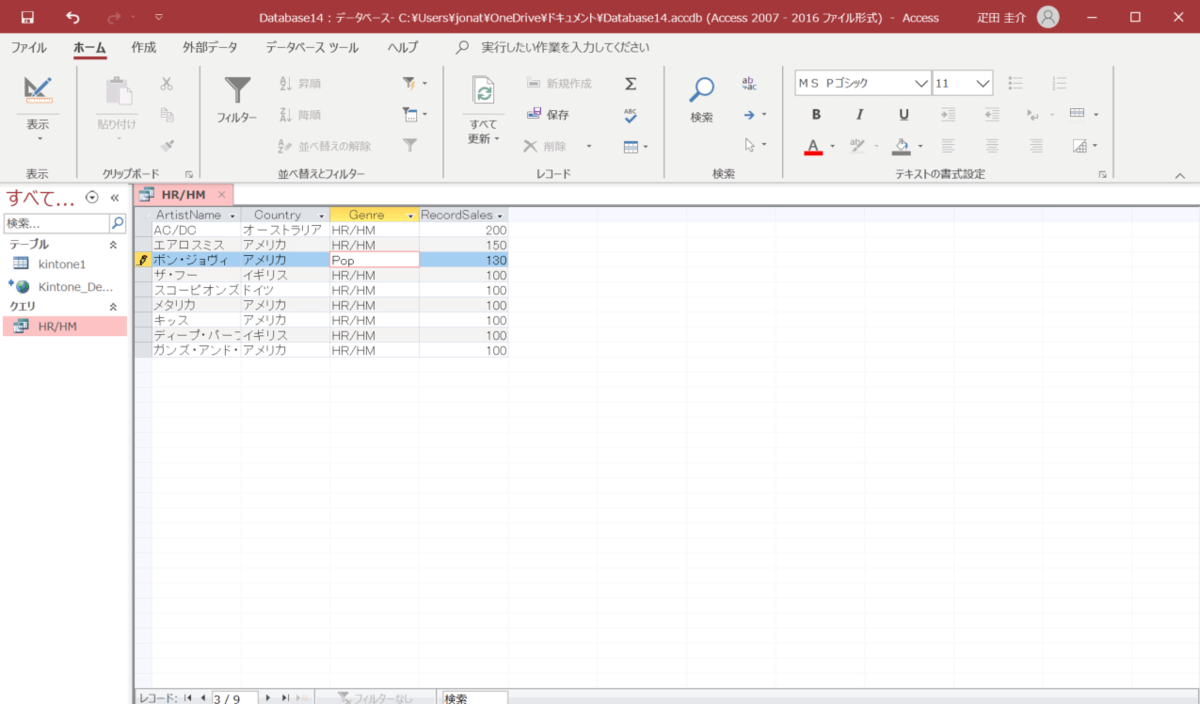Open the Kintone_De... linked table item

pos(64,286)
